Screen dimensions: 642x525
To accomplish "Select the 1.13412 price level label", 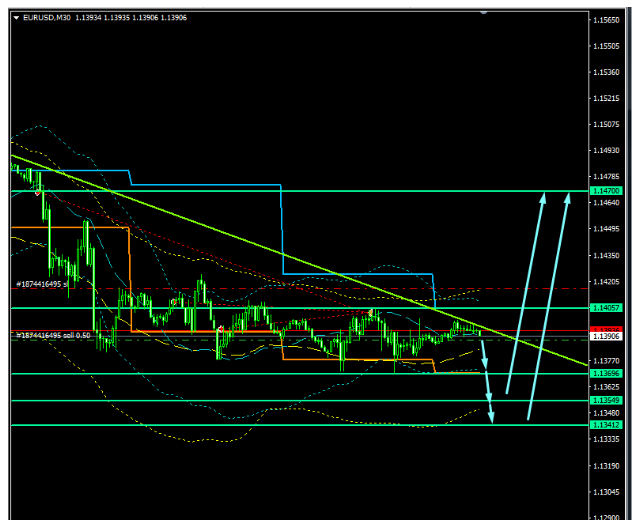I will [606, 425].
